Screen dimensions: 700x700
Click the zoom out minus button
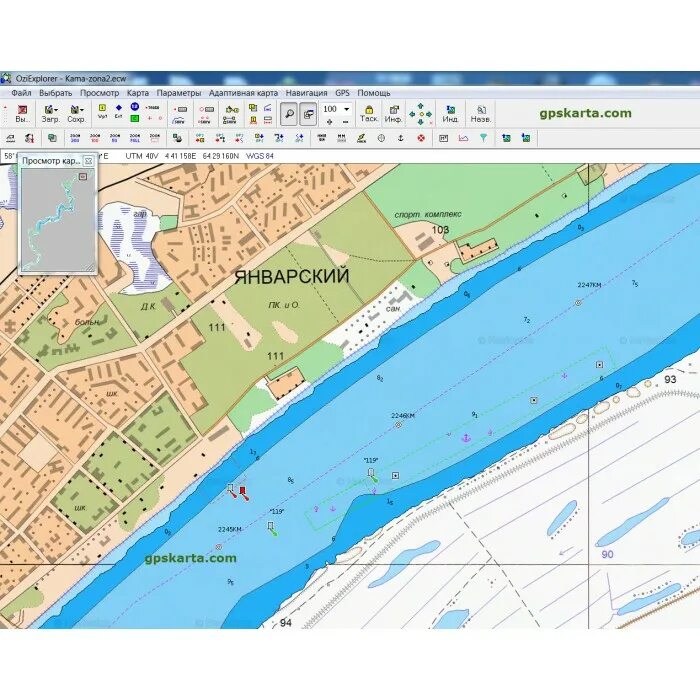point(346,121)
